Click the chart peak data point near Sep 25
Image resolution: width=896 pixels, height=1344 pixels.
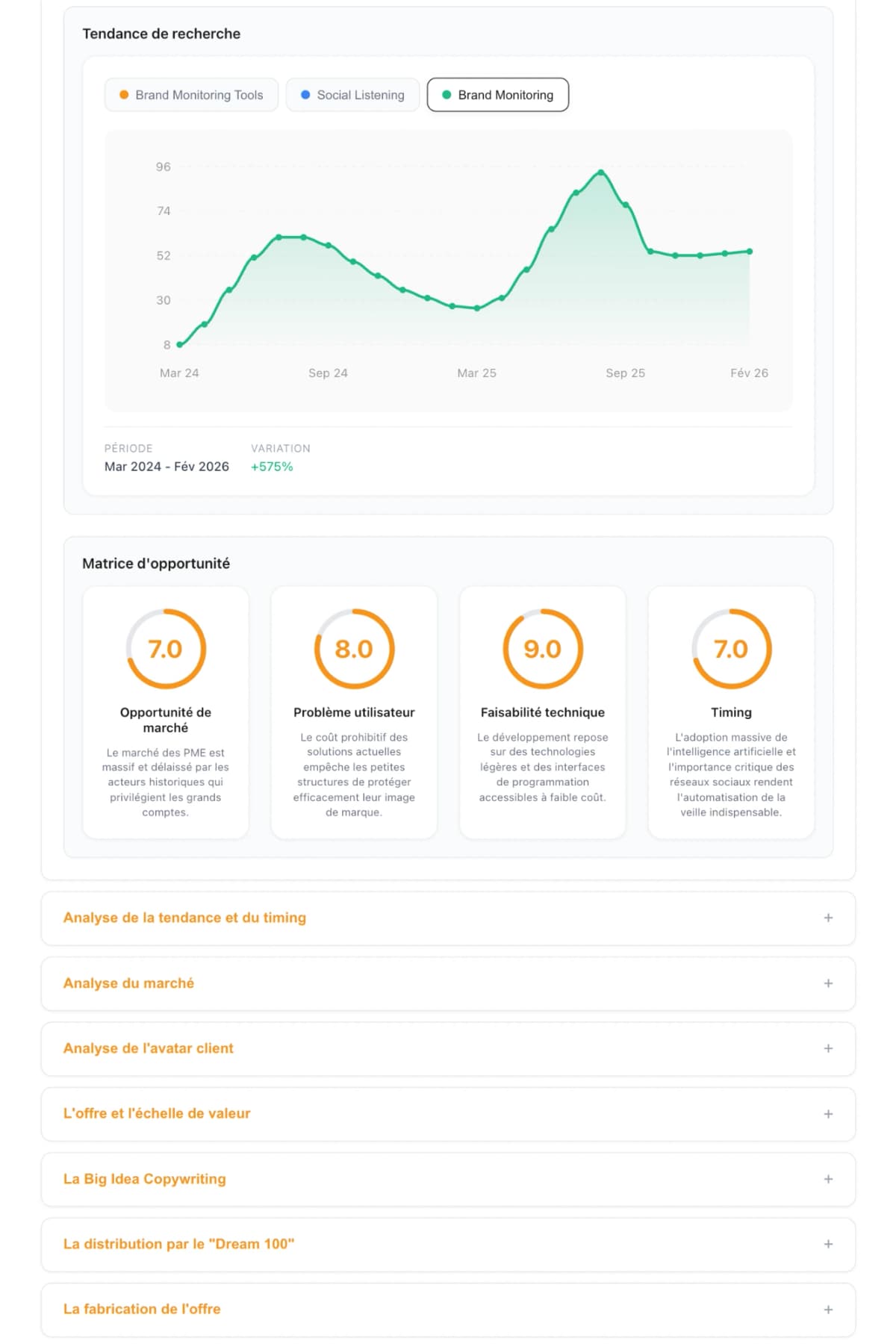point(600,172)
